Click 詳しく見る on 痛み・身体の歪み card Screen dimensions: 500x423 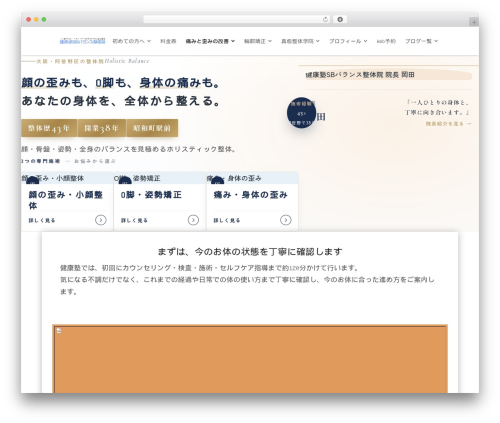(227, 220)
